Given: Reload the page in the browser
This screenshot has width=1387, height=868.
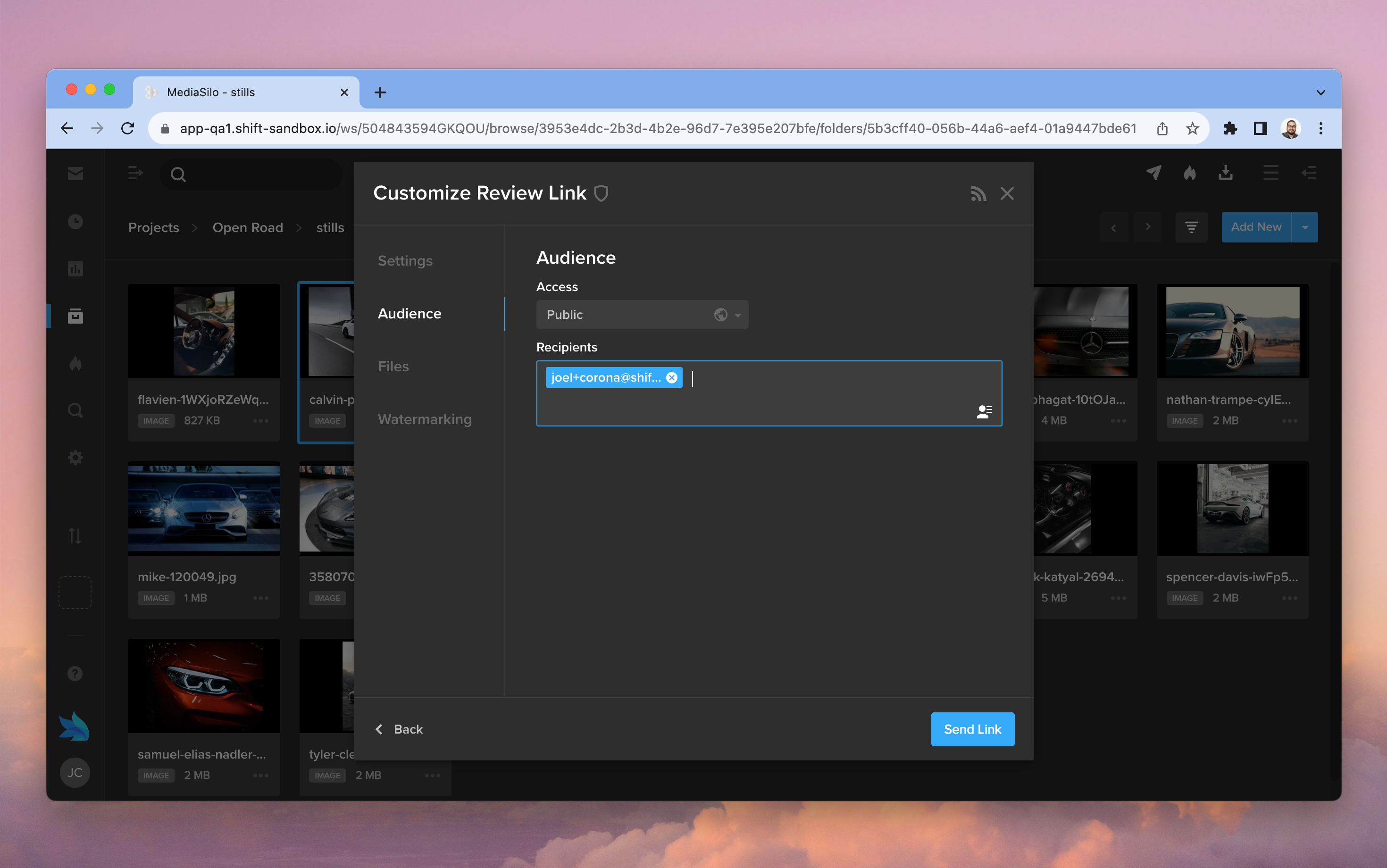Looking at the screenshot, I should [127, 129].
